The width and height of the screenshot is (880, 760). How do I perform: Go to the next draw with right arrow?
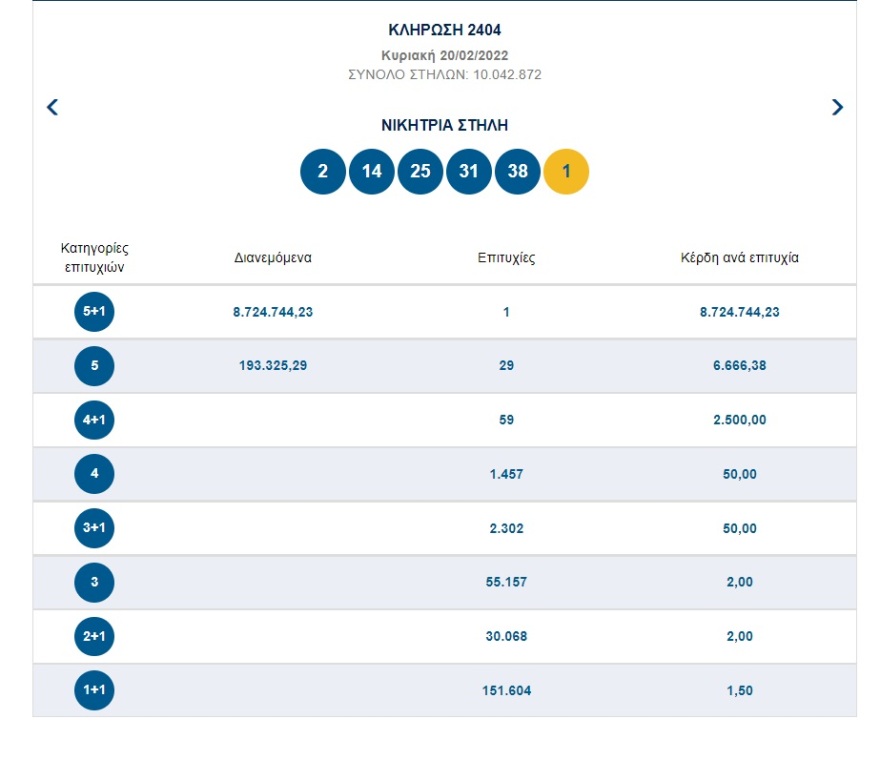tap(837, 107)
